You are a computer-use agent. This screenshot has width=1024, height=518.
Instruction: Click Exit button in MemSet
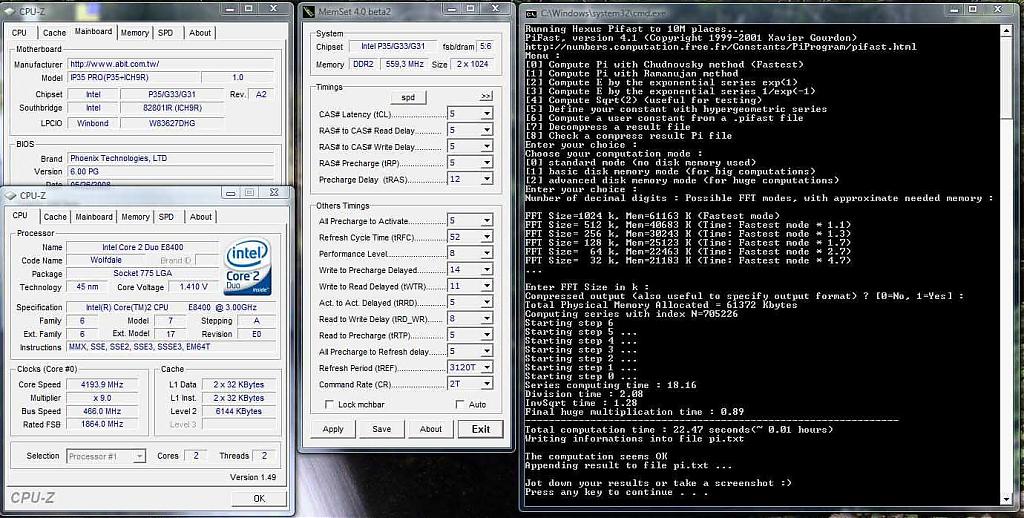coord(481,429)
